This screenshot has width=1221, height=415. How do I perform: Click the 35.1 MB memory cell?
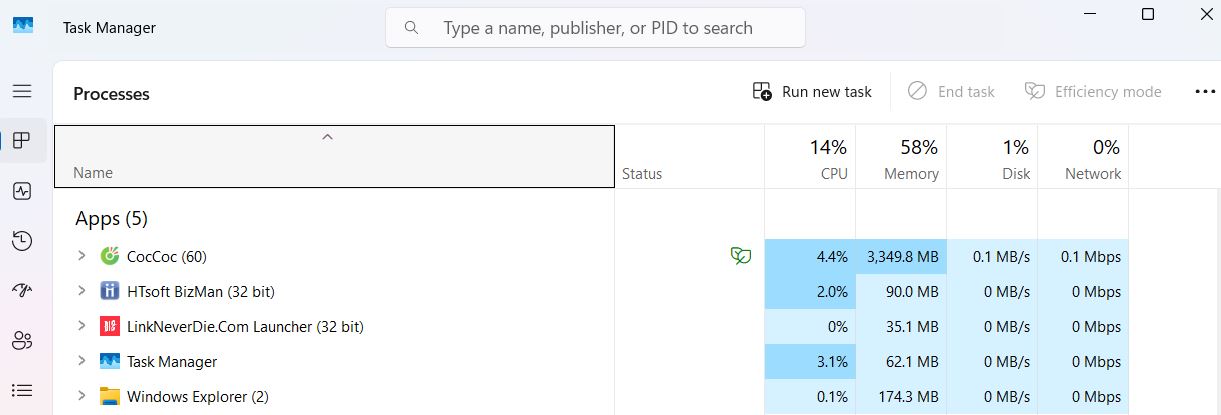(901, 326)
